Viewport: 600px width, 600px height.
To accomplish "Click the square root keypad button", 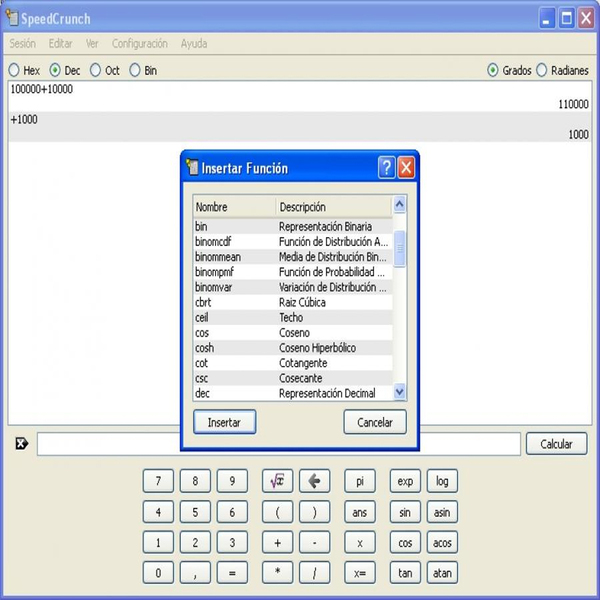I will [277, 481].
